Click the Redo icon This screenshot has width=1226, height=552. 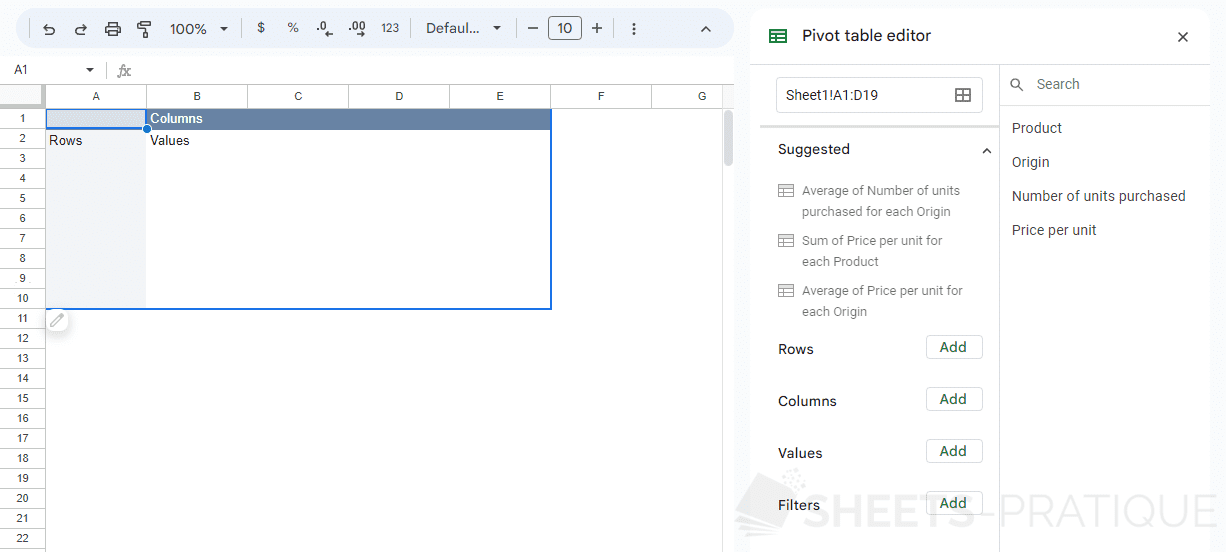pyautogui.click(x=81, y=29)
